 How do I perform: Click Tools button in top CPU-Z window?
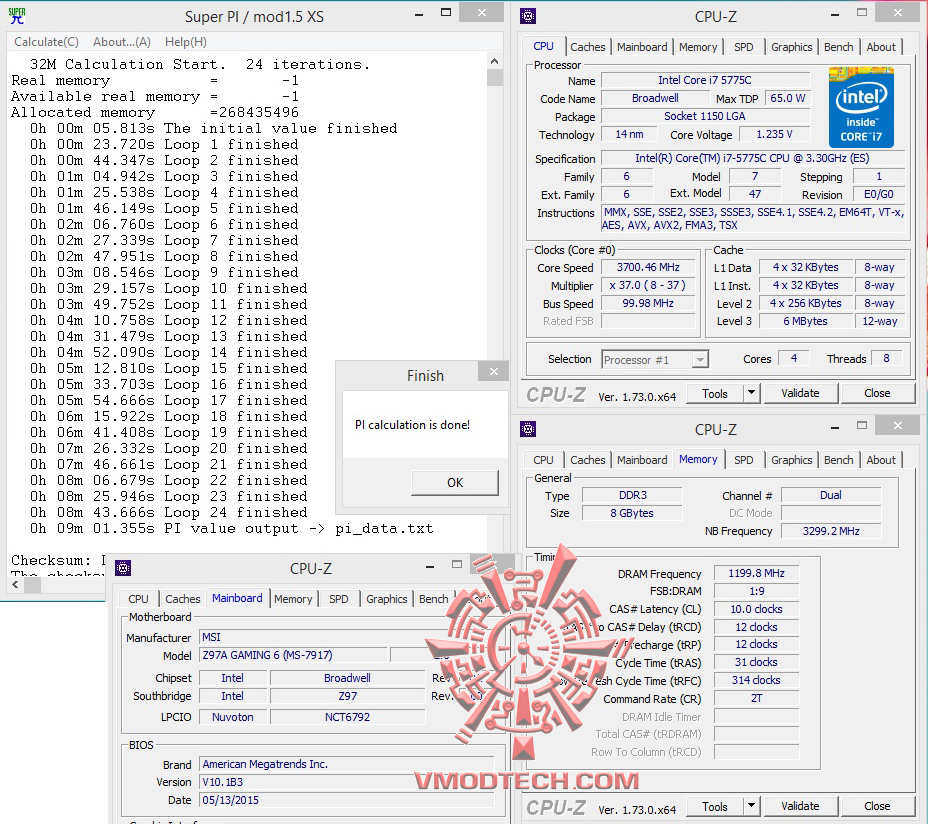pos(714,394)
